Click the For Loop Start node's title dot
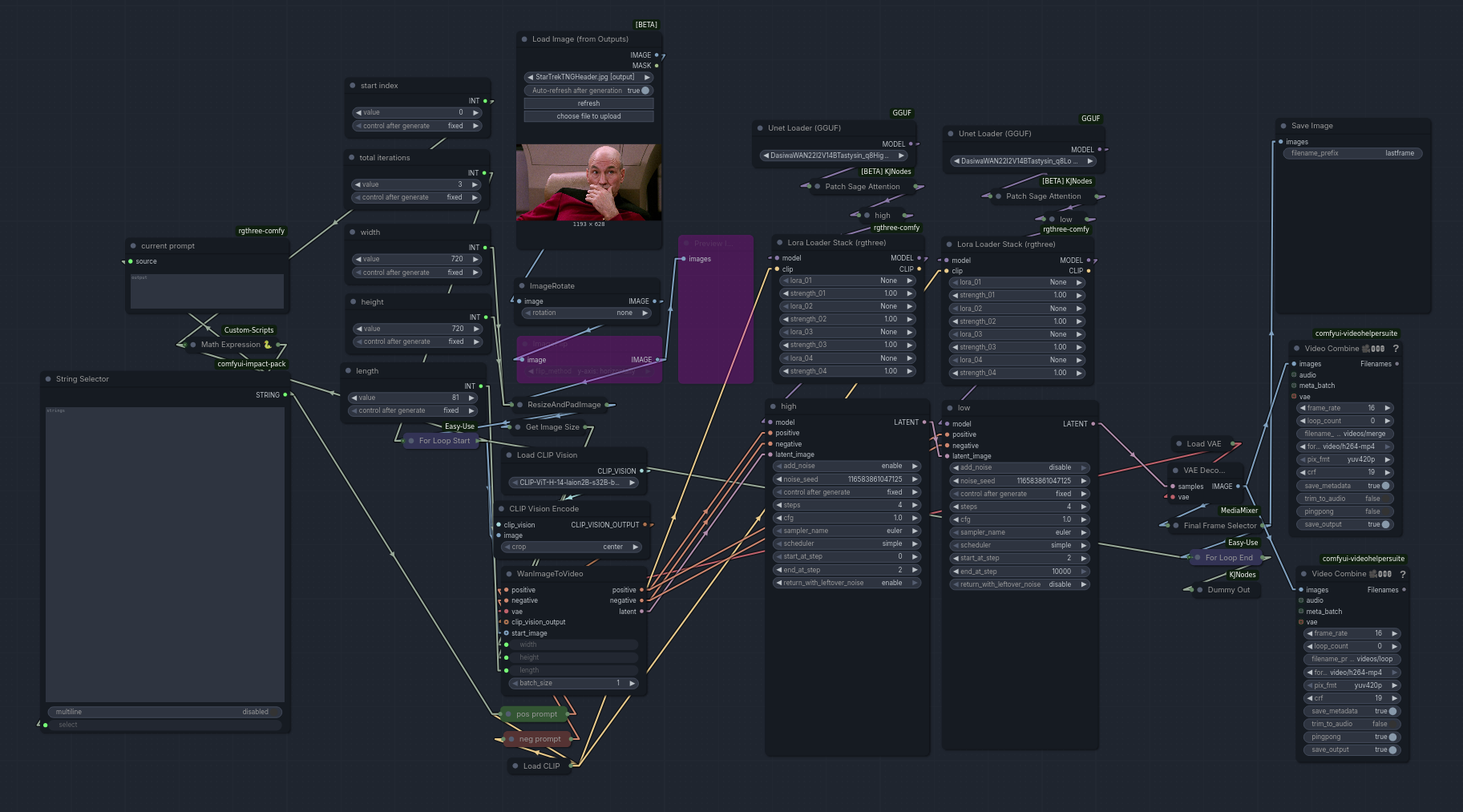 [x=411, y=441]
